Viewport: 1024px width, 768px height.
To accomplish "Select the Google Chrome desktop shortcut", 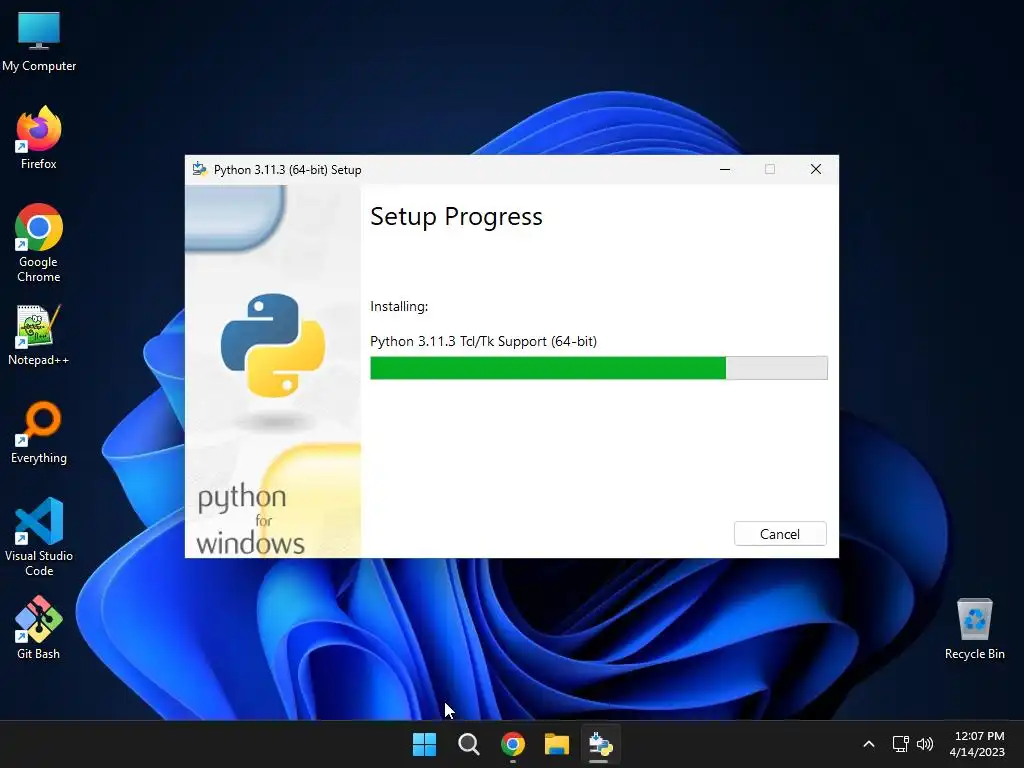I will (39, 243).
